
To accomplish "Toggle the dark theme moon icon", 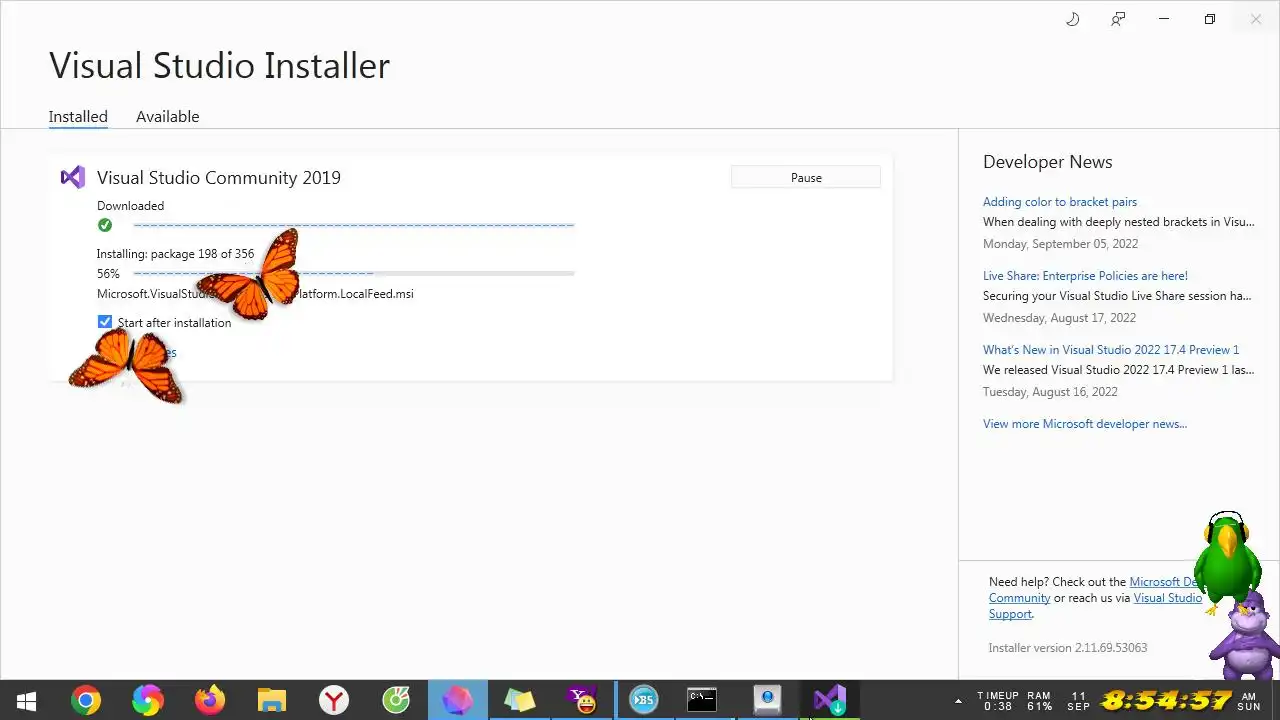I will [x=1073, y=19].
